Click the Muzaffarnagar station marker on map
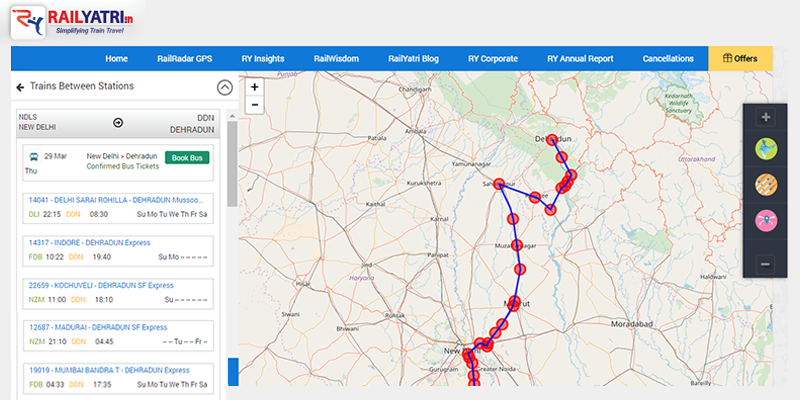Image resolution: width=800 pixels, height=400 pixels. click(517, 245)
